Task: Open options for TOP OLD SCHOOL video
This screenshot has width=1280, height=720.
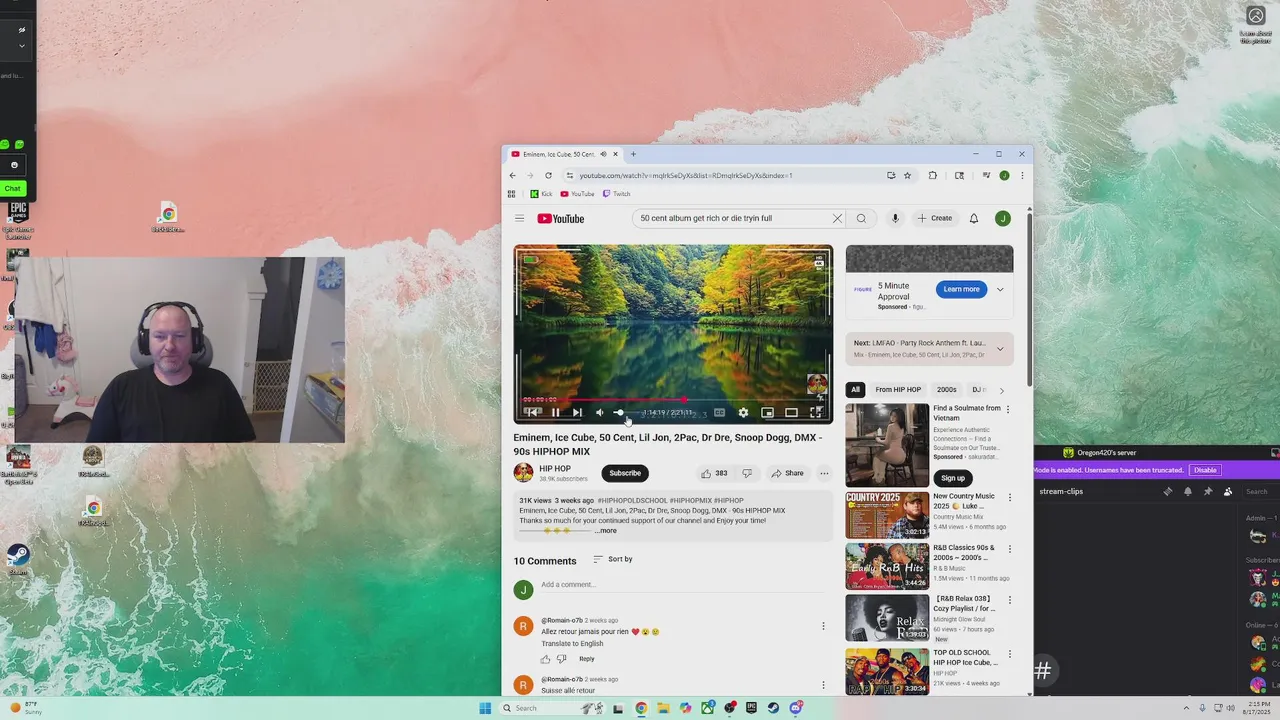Action: coord(1009,654)
